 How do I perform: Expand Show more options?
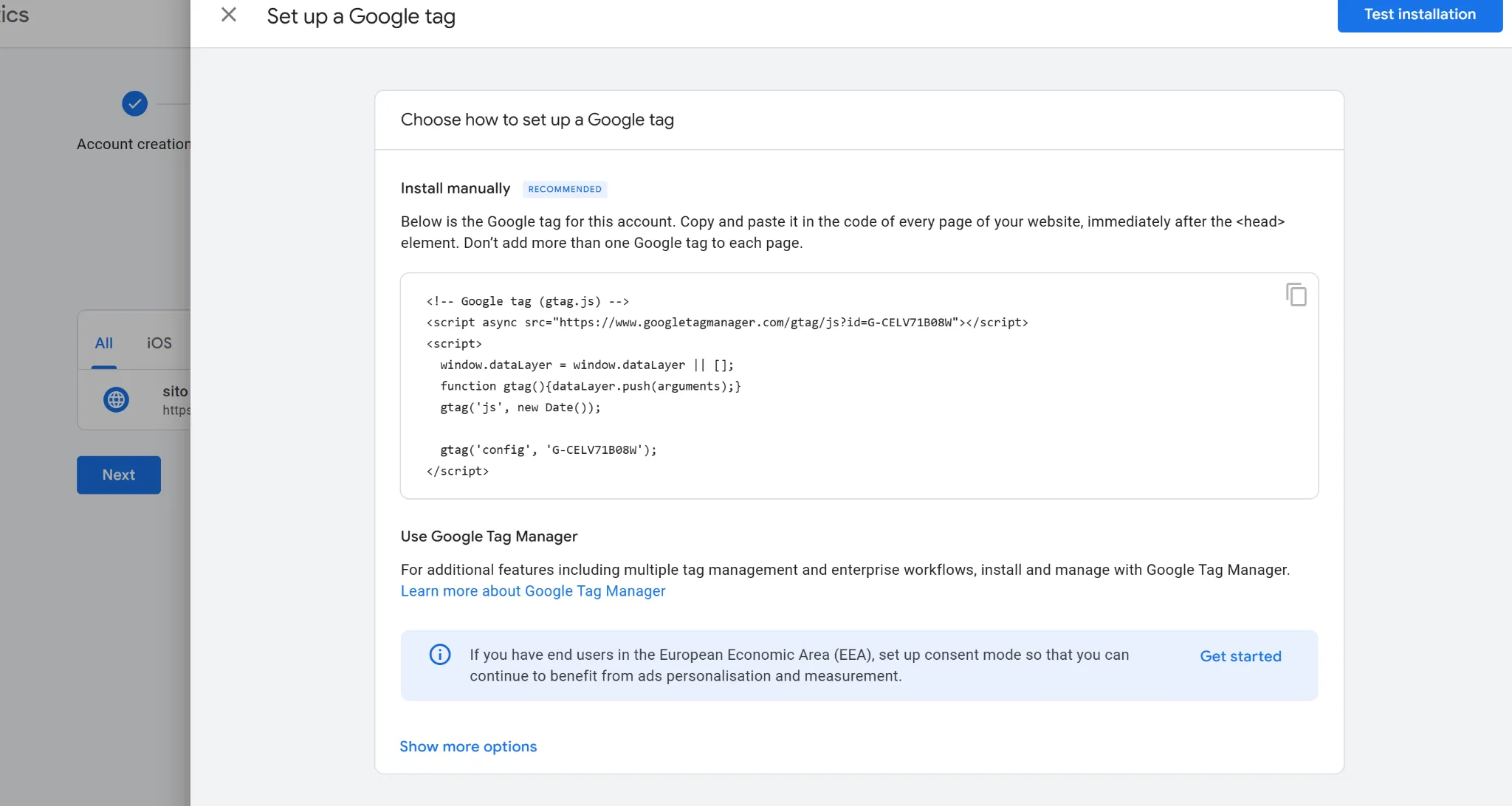pos(468,746)
